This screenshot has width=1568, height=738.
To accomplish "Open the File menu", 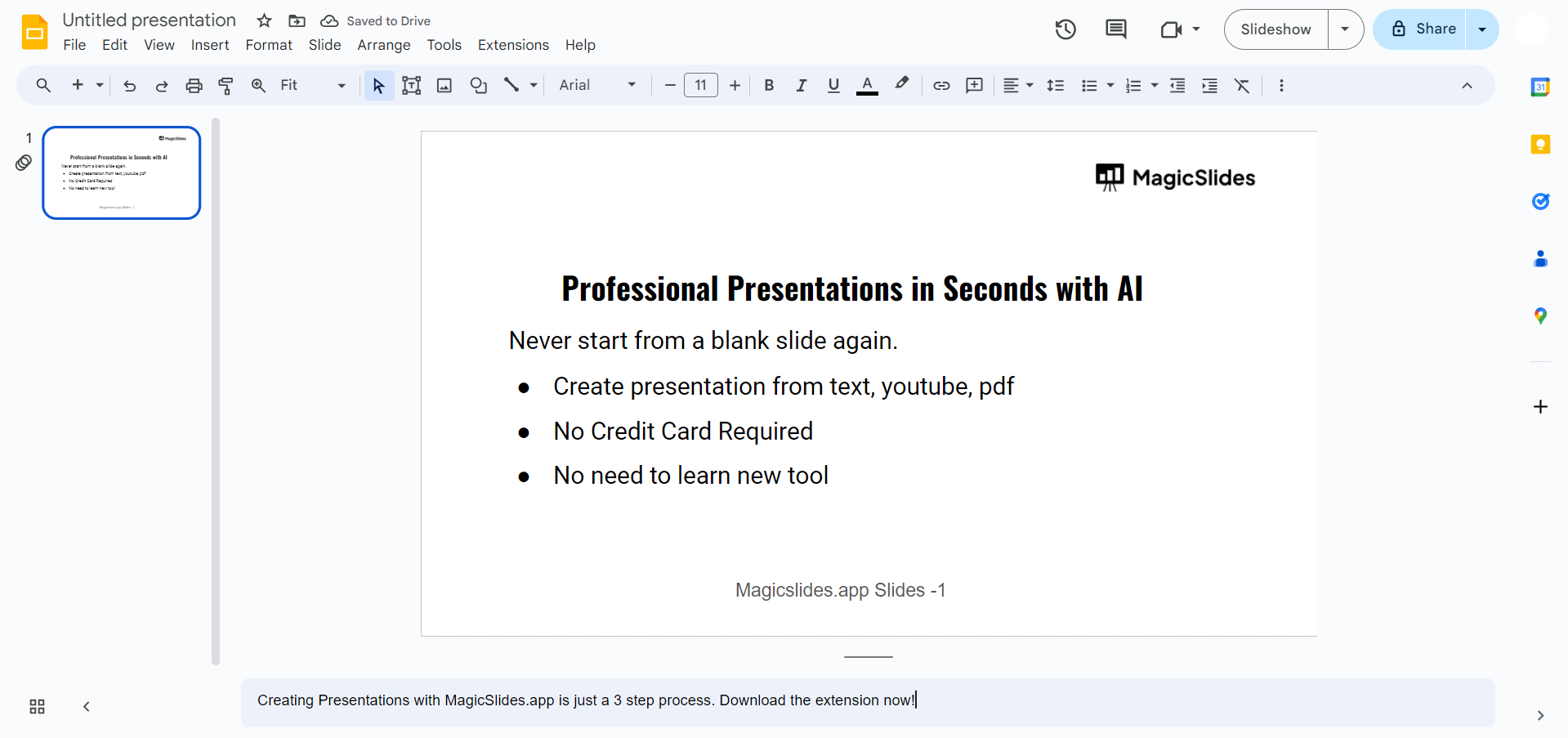I will [x=74, y=45].
